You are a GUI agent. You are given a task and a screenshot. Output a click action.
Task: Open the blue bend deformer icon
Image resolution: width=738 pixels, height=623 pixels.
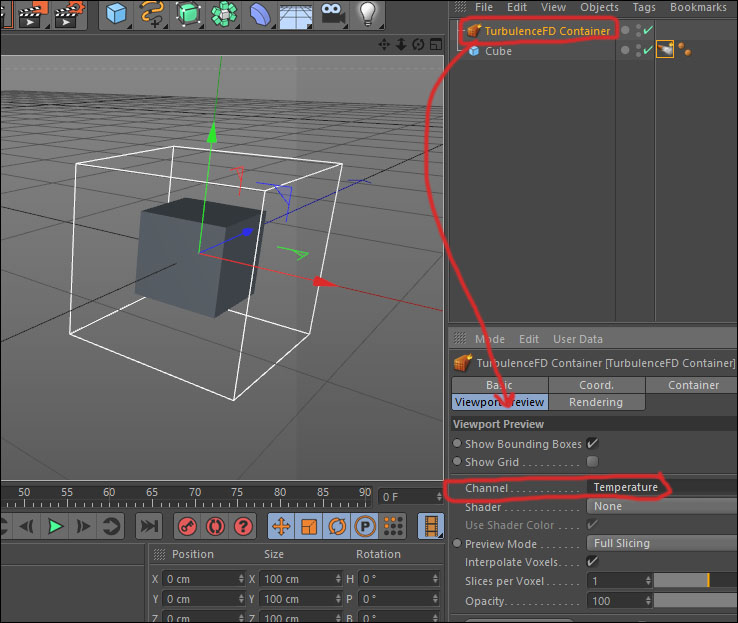pyautogui.click(x=259, y=14)
